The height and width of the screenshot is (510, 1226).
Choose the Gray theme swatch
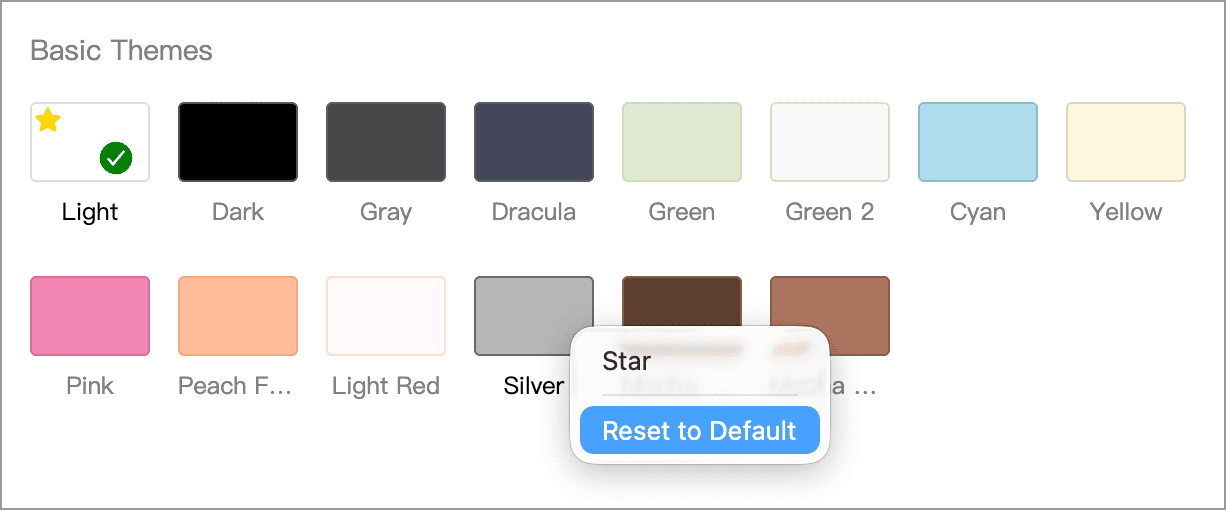pos(386,142)
